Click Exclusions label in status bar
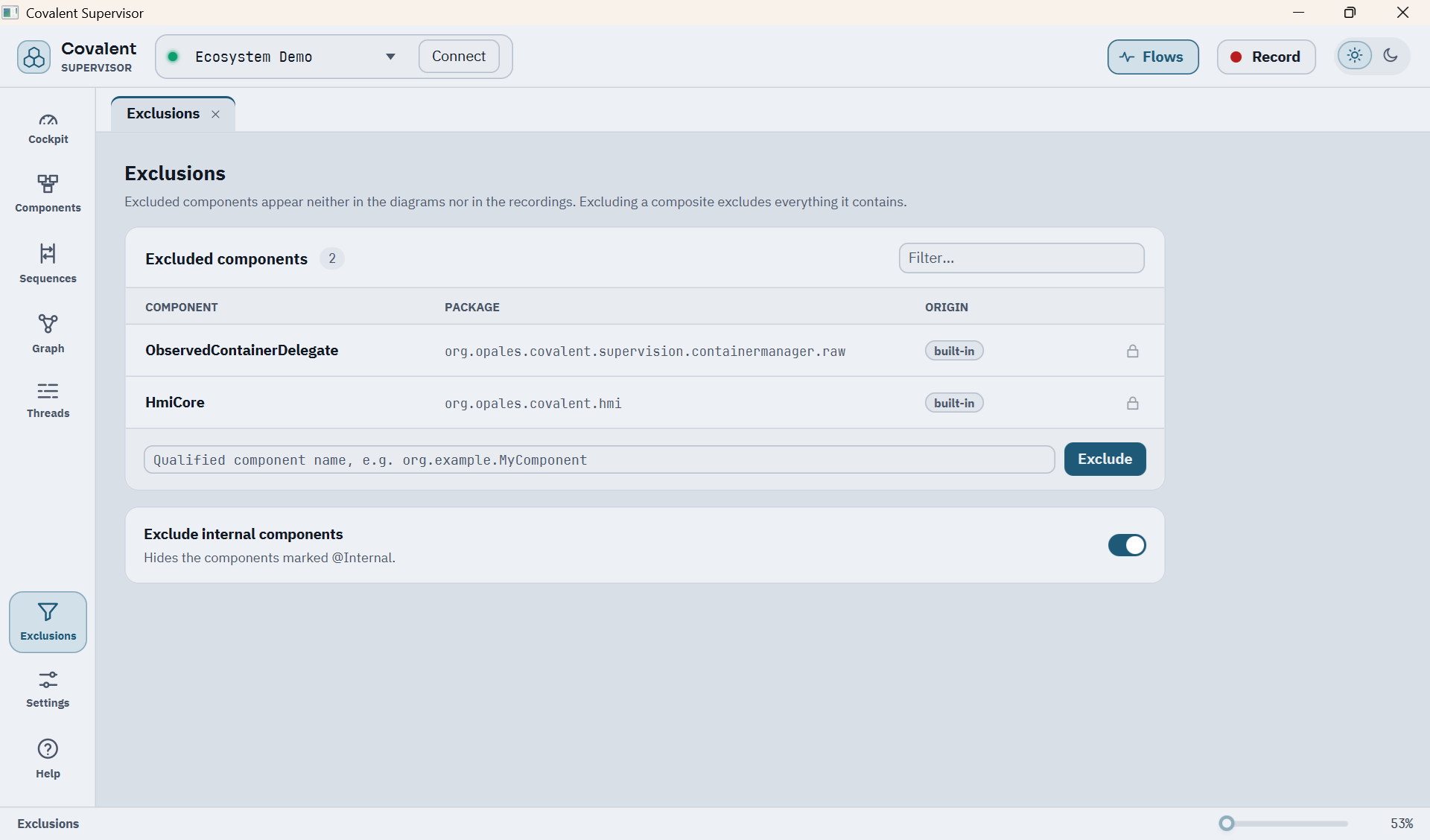 pos(48,824)
